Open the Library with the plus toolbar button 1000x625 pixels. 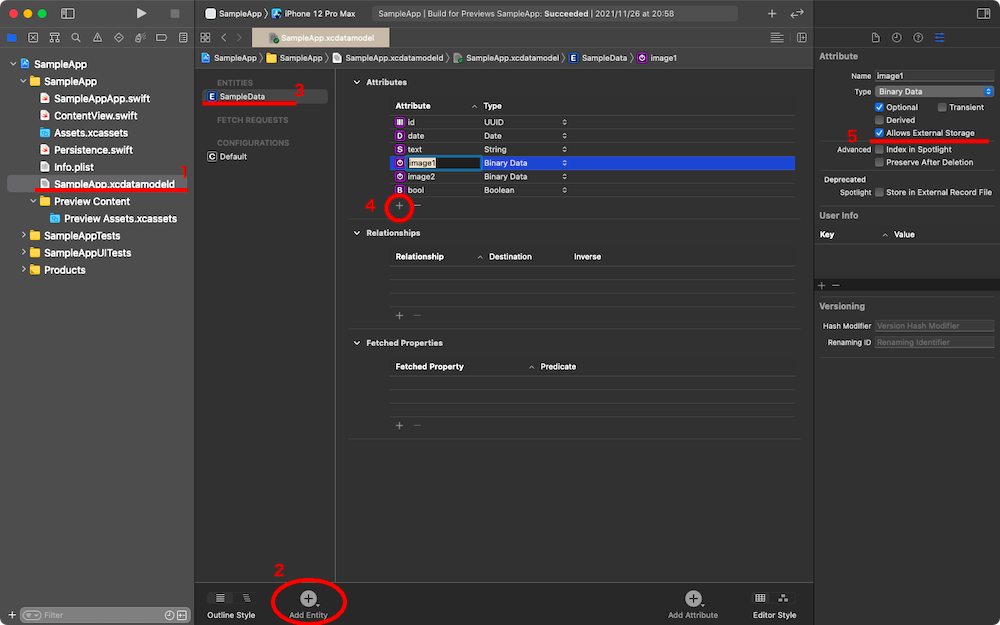click(x=772, y=13)
